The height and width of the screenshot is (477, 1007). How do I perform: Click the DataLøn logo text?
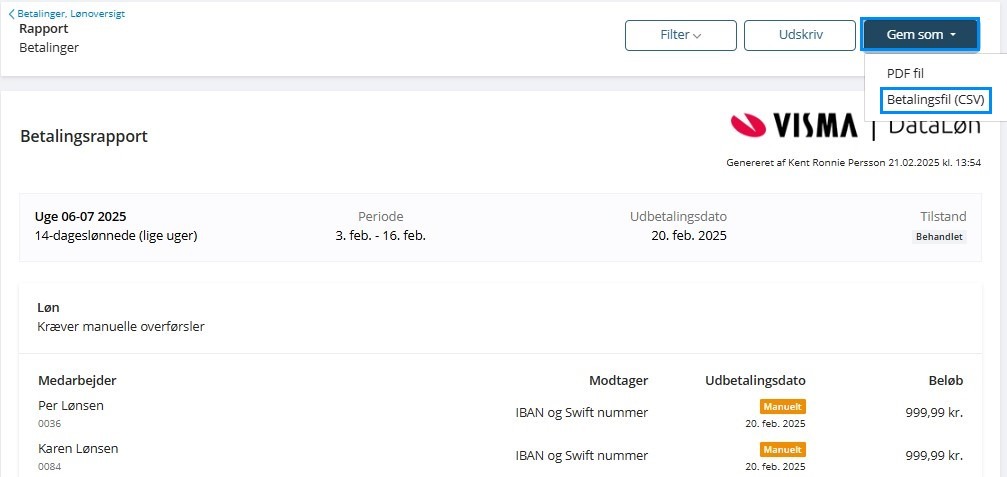(x=934, y=126)
